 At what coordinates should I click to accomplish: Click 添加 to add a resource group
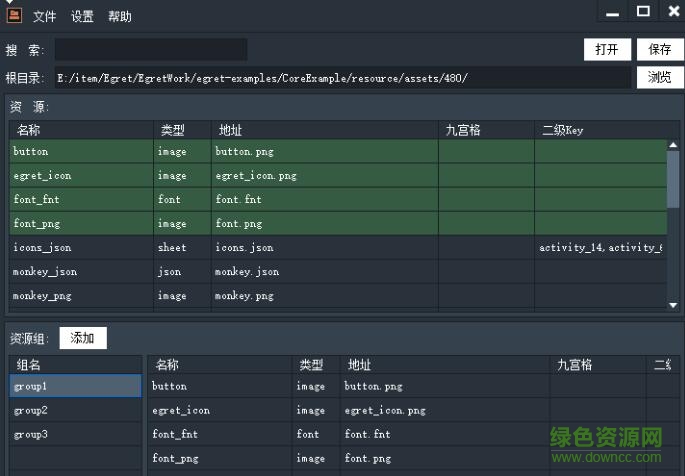pyautogui.click(x=83, y=338)
